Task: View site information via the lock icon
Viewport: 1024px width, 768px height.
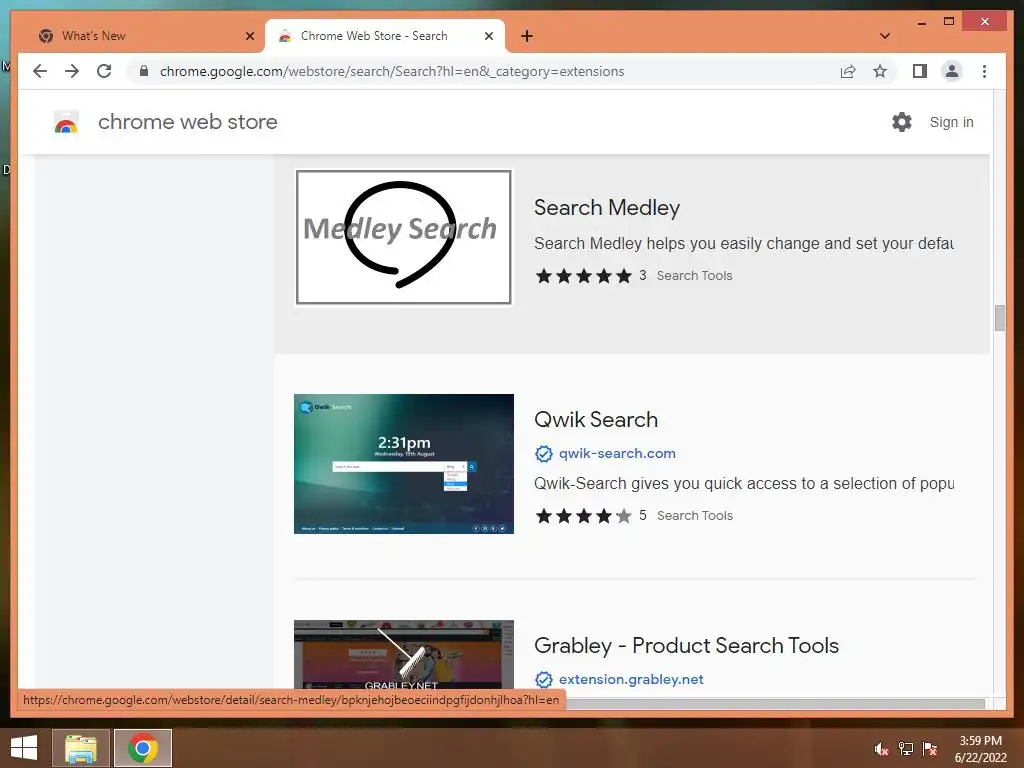Action: (x=144, y=71)
